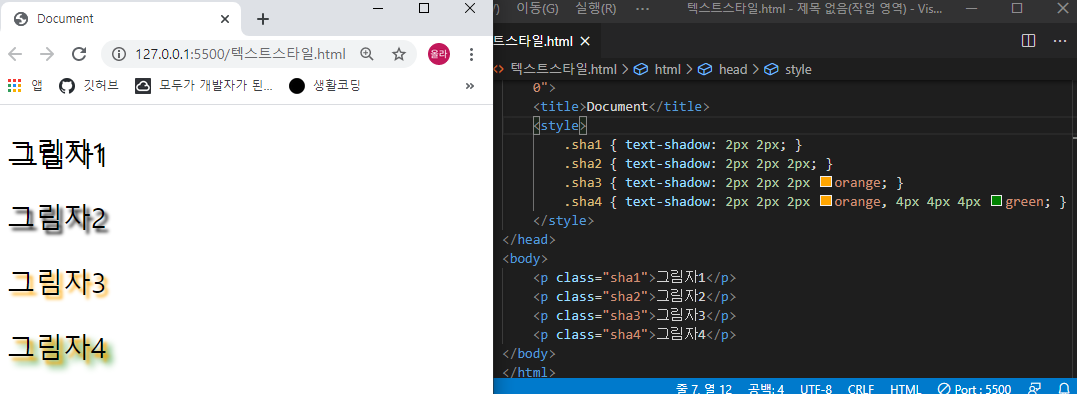Click class="sha3" paragraph line in code
The height and width of the screenshot is (394, 1077).
[x=635, y=316]
